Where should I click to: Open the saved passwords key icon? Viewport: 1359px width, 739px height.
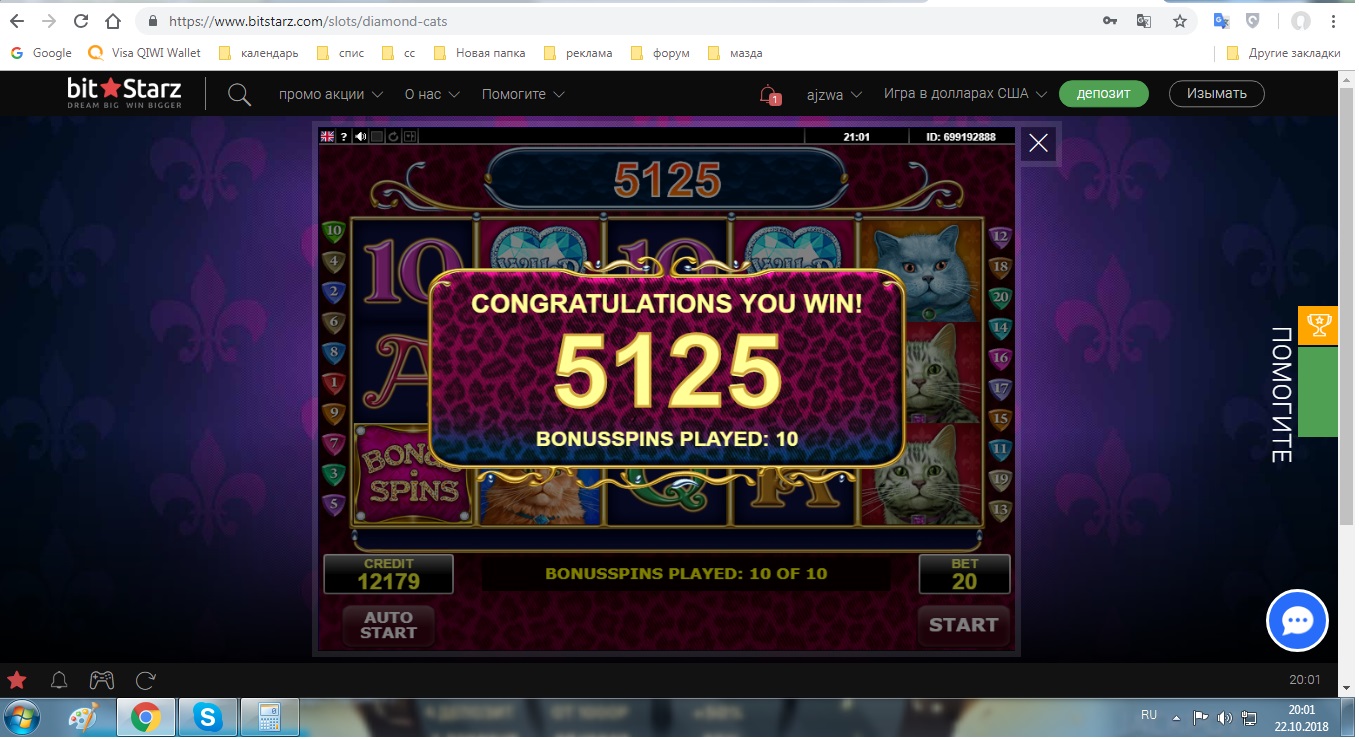1109,20
